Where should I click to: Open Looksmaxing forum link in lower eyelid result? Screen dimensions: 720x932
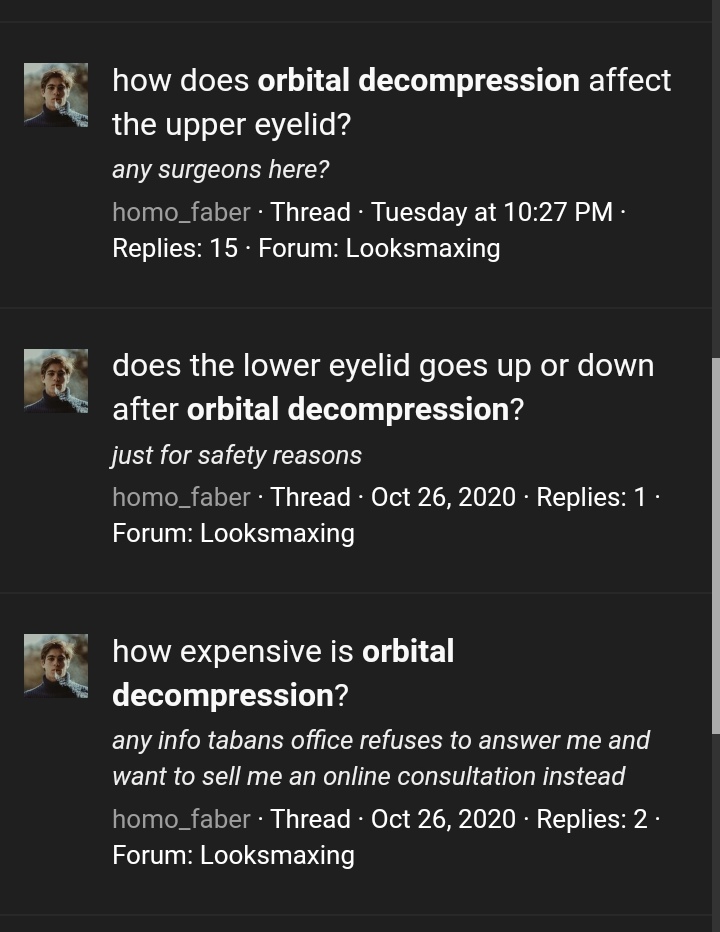(x=277, y=533)
